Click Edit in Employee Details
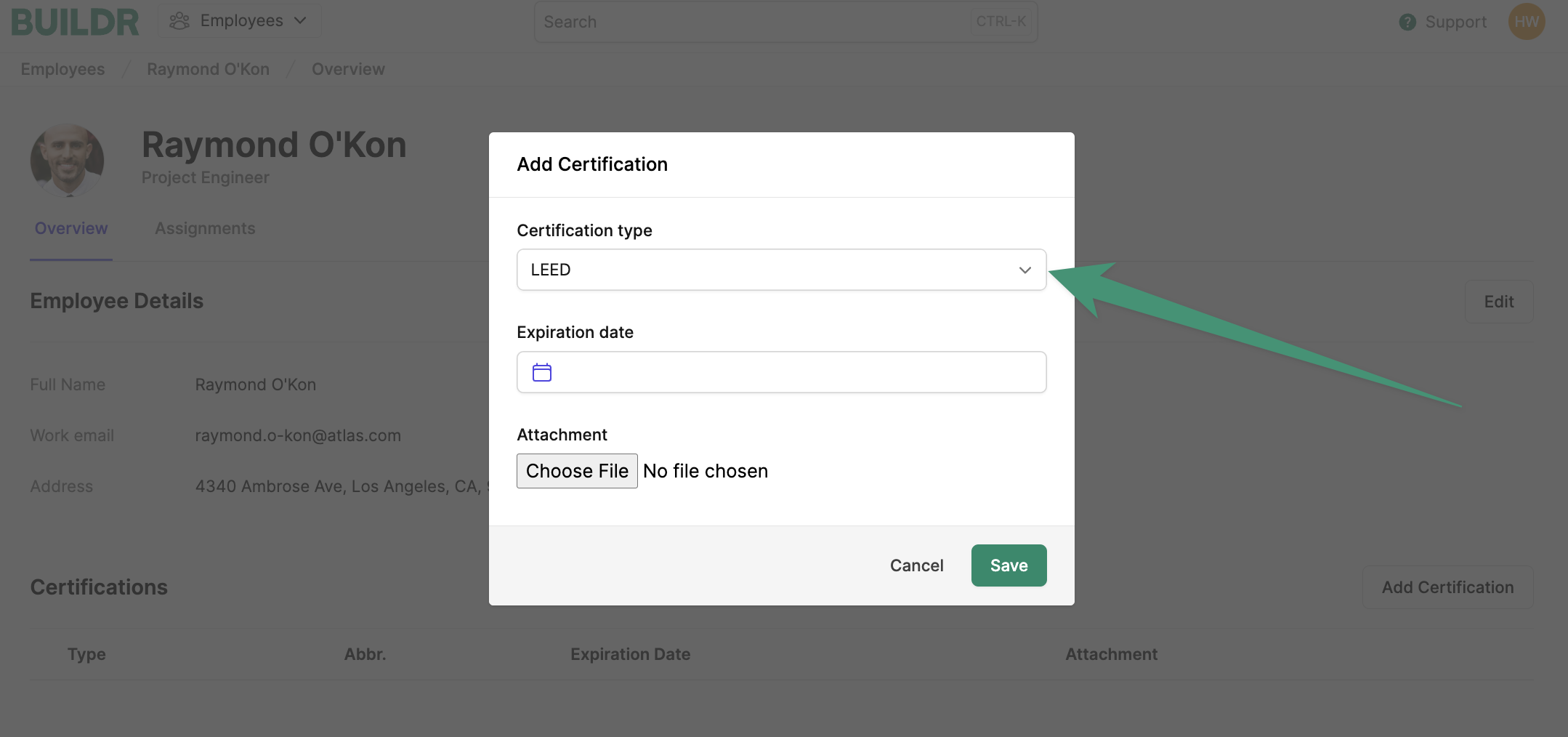Viewport: 1568px width, 737px height. [x=1499, y=302]
